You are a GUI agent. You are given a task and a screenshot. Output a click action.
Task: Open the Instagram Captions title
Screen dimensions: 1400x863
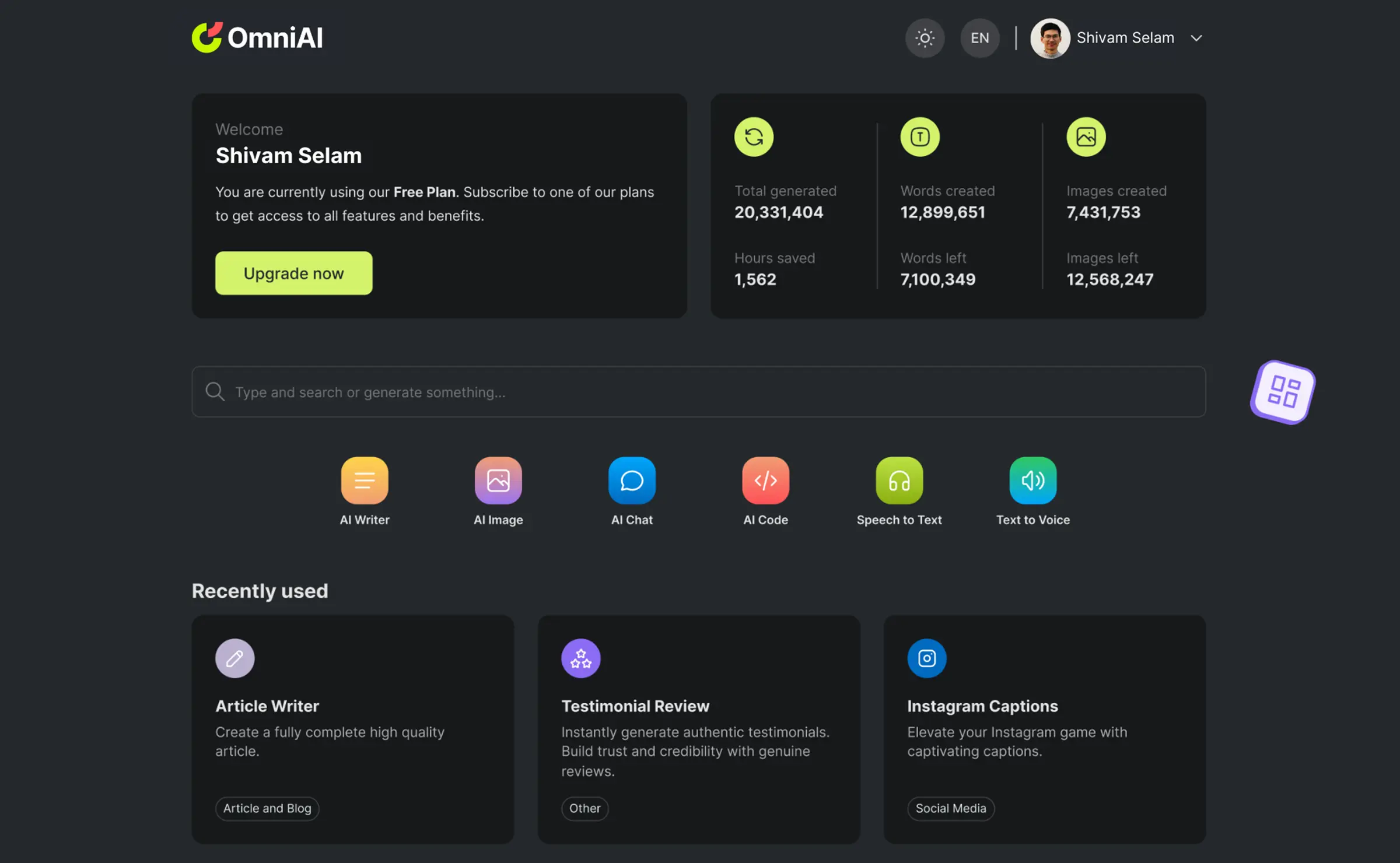pos(982,706)
